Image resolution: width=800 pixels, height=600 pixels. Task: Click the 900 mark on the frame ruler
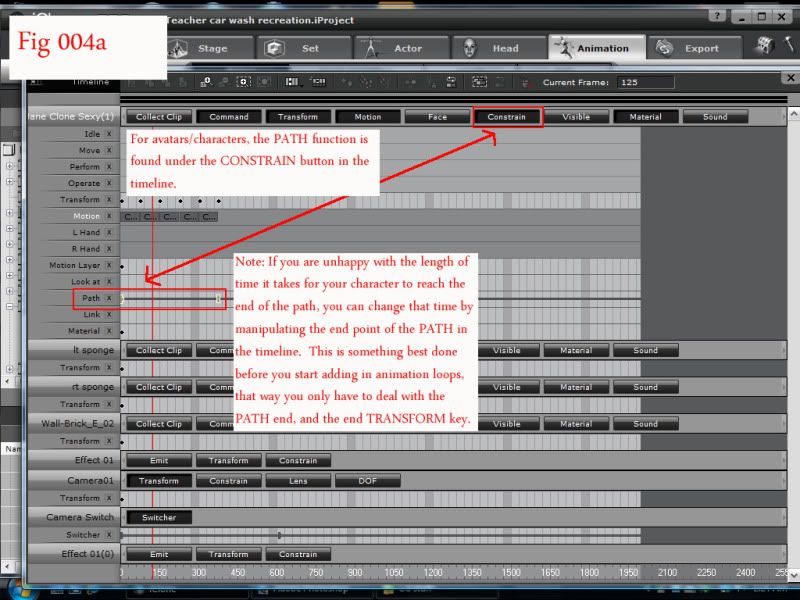pos(355,572)
